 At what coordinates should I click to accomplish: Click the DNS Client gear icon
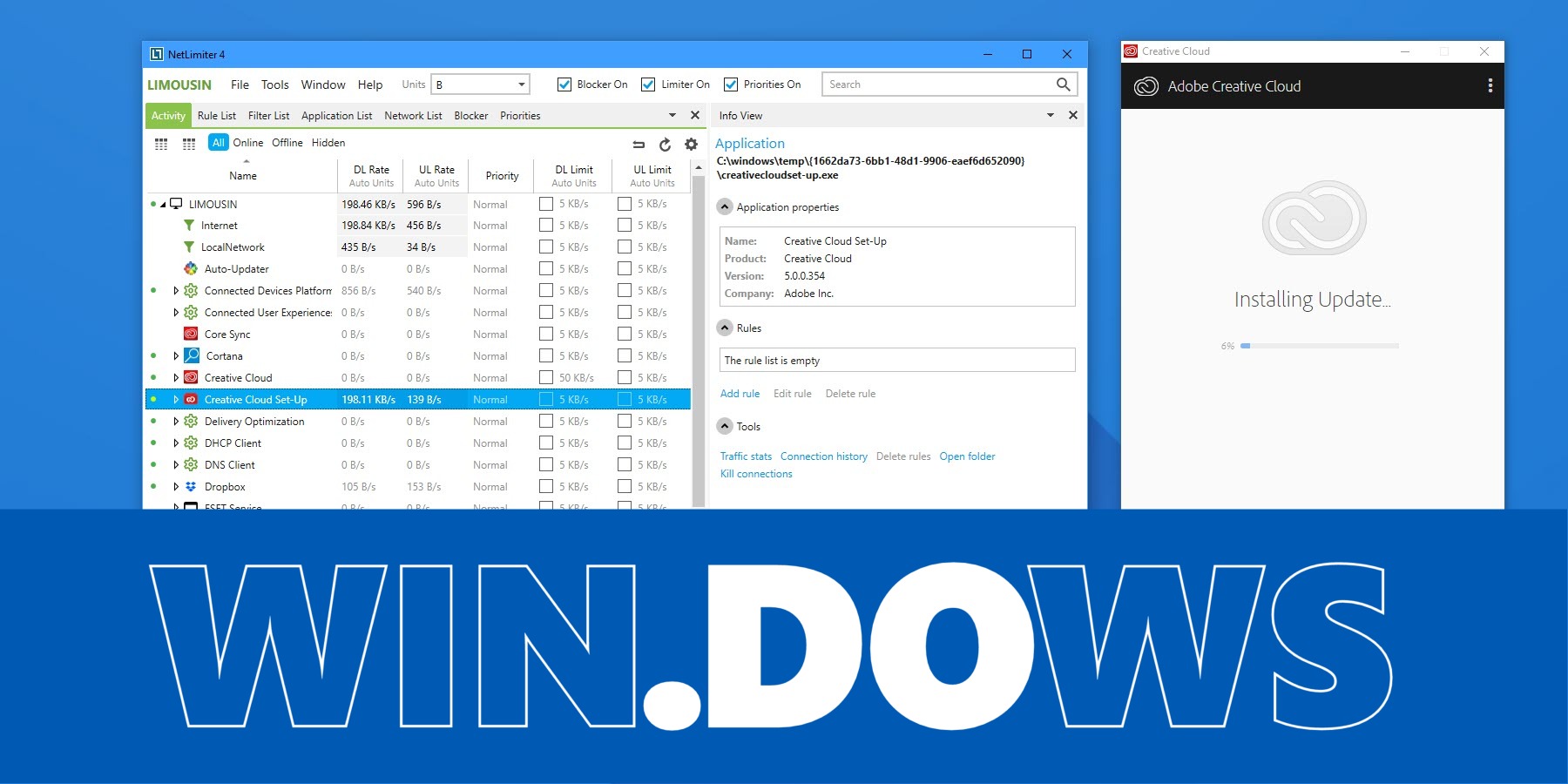point(191,465)
